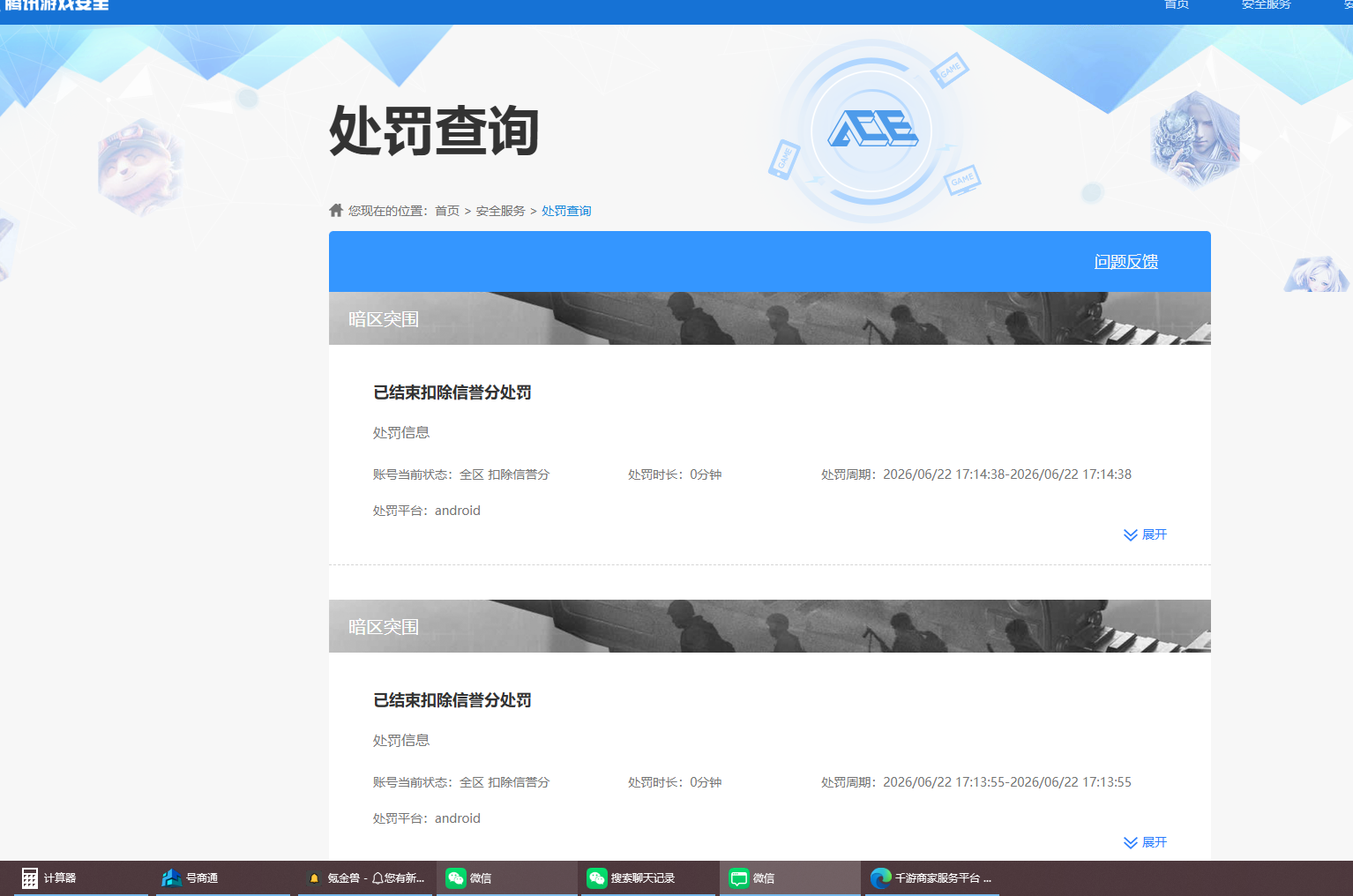Expand the penalty record dated 17:14:38
The image size is (1353, 896).
1145,534
